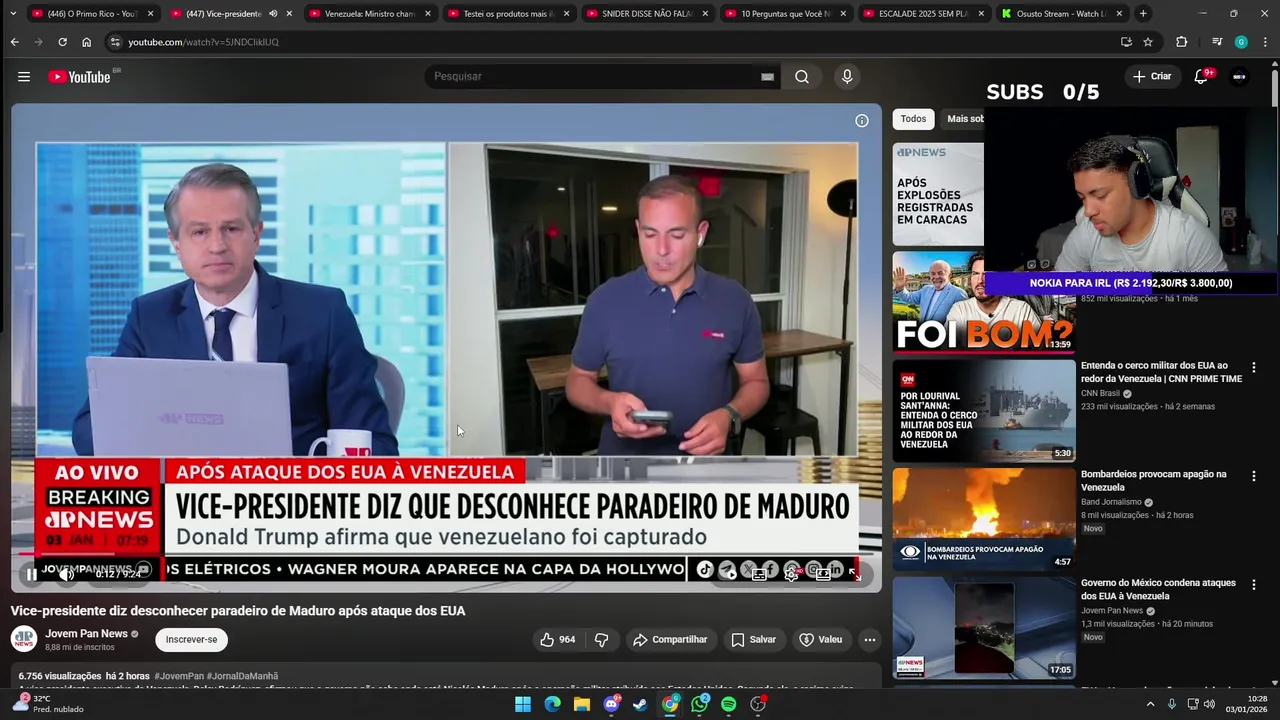Screen dimensions: 1280x720
Task: Mute the Vice-presidente tab audio icon
Action: click(x=273, y=14)
